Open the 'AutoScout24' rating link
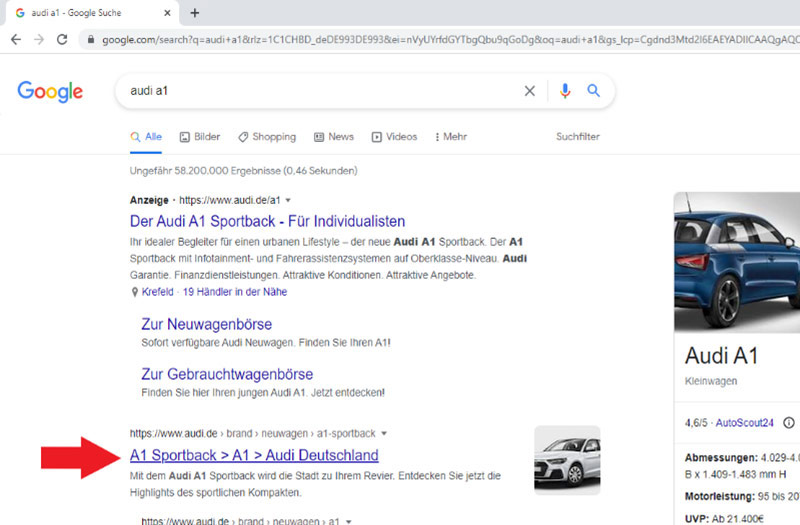The width and height of the screenshot is (800, 525). pos(744,423)
